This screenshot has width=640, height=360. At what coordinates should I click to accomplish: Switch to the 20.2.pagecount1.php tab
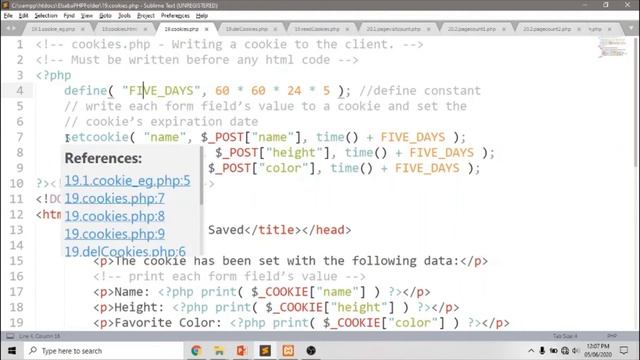(471, 29)
